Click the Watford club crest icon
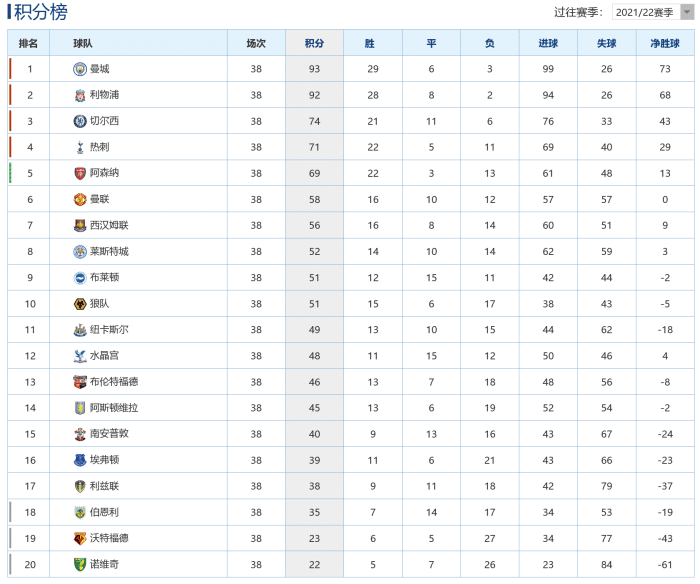 [x=80, y=538]
